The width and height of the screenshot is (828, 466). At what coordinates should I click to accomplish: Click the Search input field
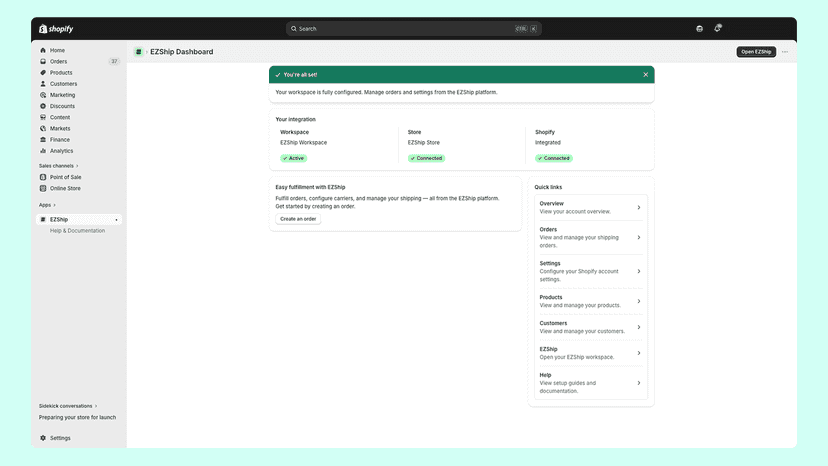pos(413,29)
